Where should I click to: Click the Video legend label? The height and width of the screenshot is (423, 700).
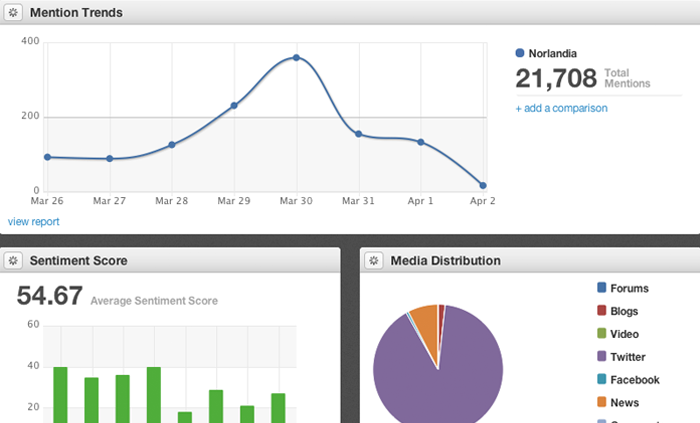[x=625, y=334]
